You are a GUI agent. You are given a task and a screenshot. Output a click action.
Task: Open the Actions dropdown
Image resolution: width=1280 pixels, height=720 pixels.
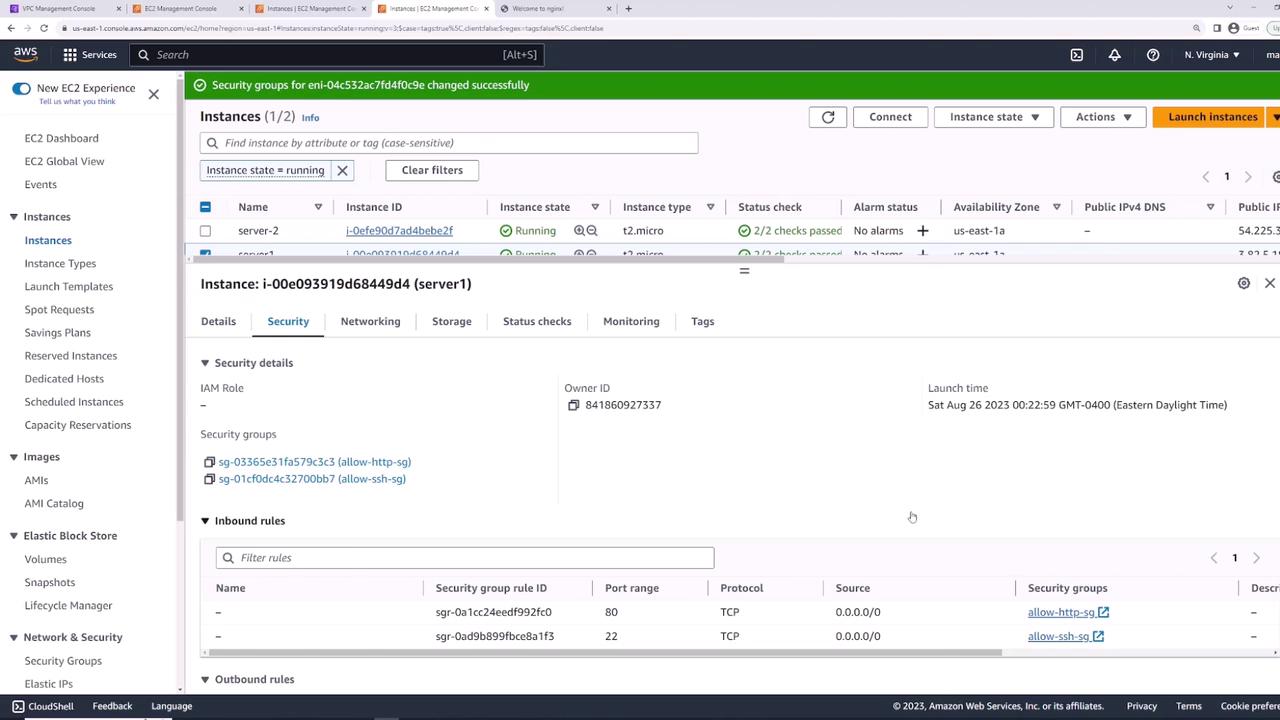pyautogui.click(x=1103, y=117)
